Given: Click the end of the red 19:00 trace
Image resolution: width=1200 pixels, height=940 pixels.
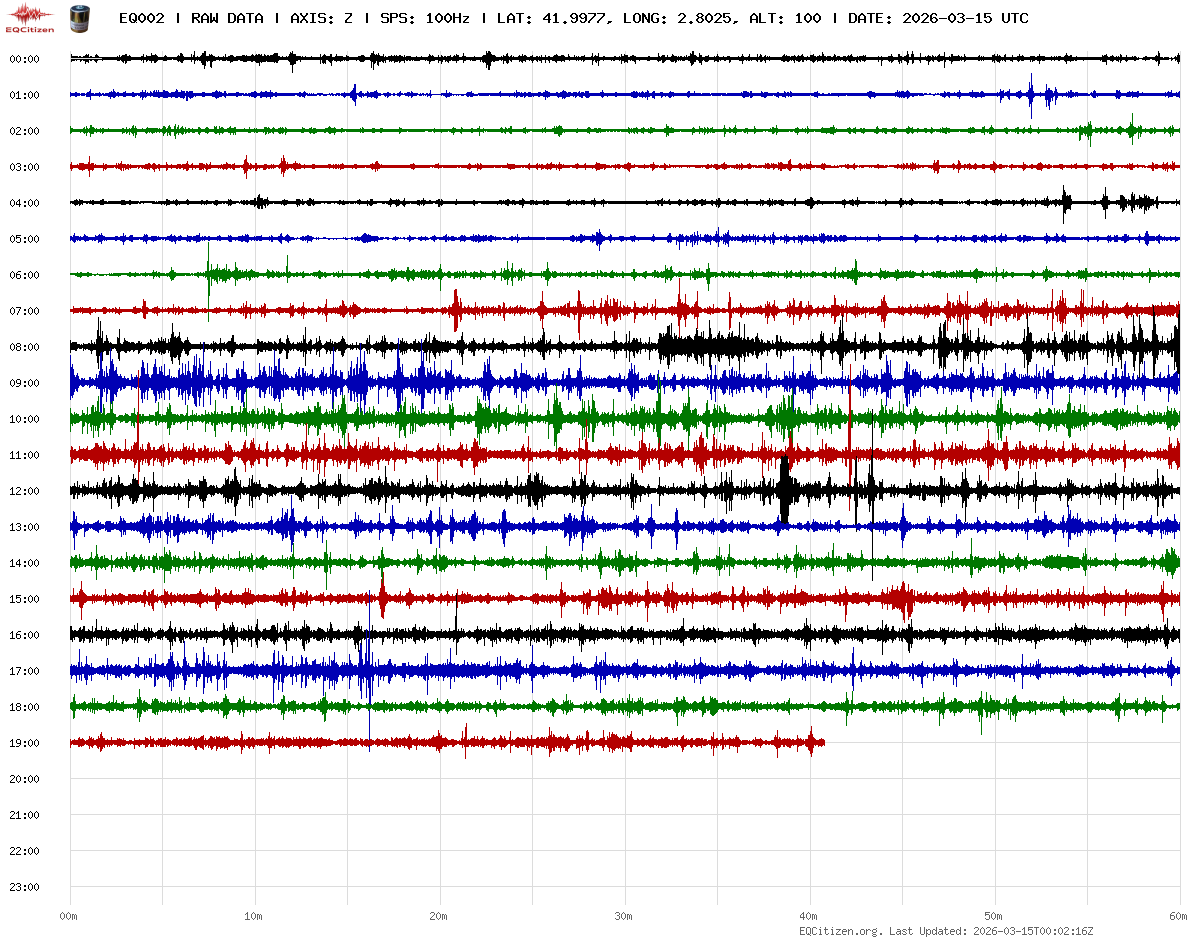Looking at the screenshot, I should 822,742.
